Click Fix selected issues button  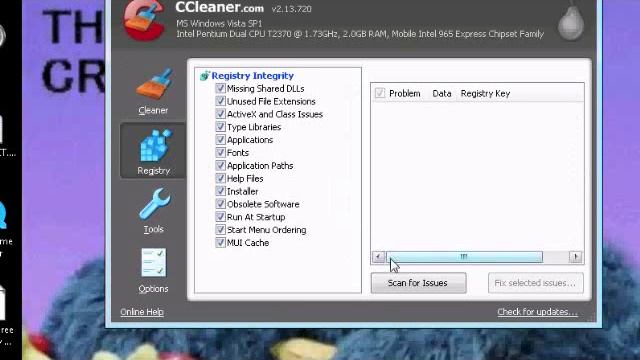pos(536,283)
